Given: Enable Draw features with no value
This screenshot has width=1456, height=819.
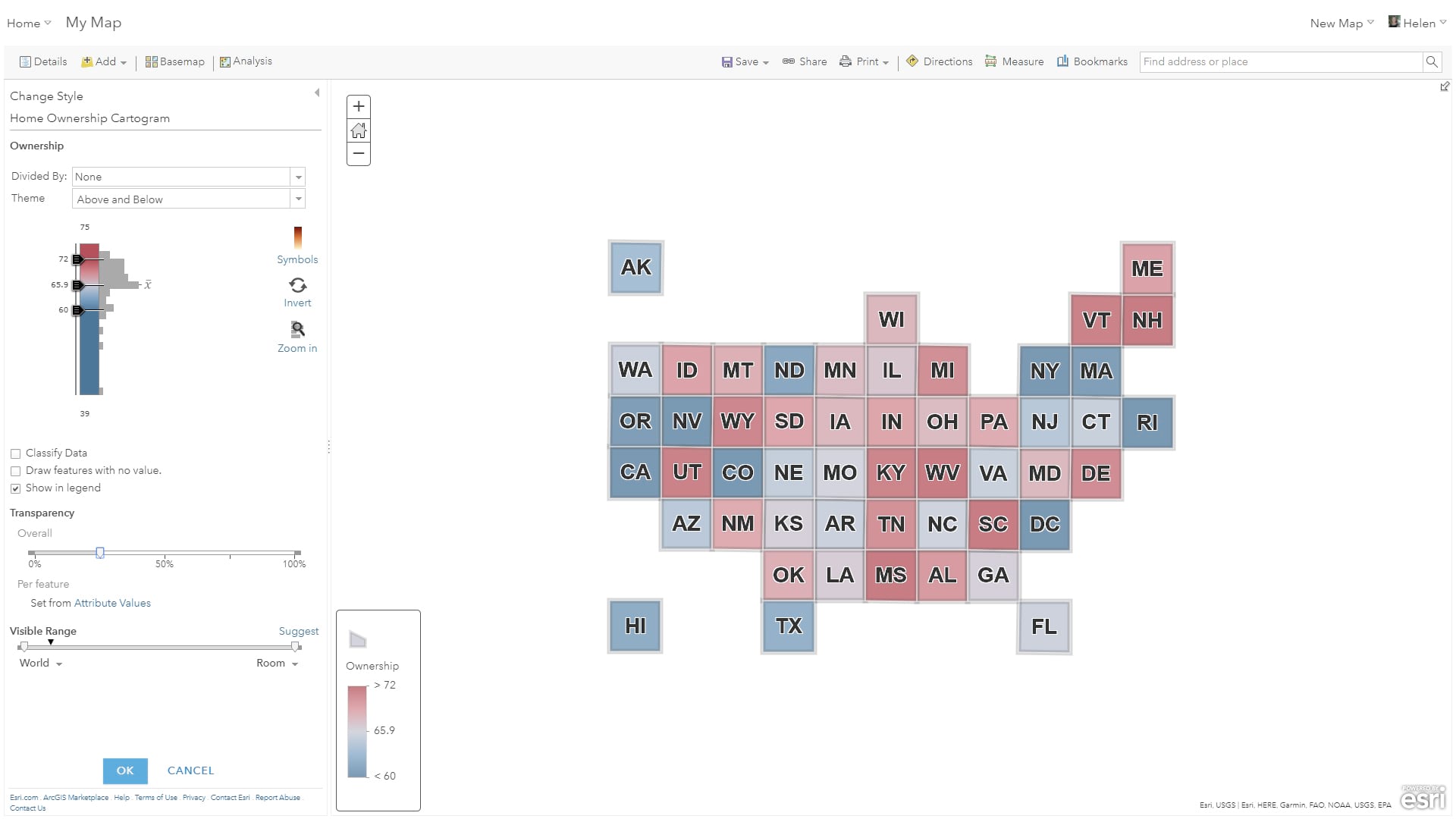Looking at the screenshot, I should 15,470.
